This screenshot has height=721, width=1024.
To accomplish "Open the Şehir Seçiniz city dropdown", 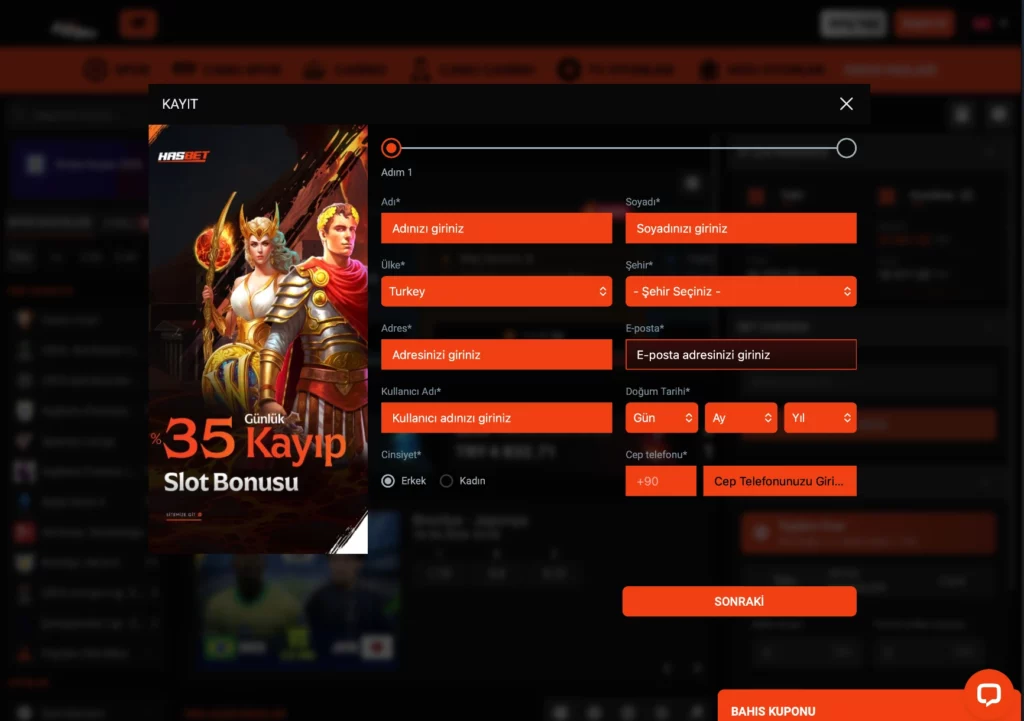I will click(741, 291).
